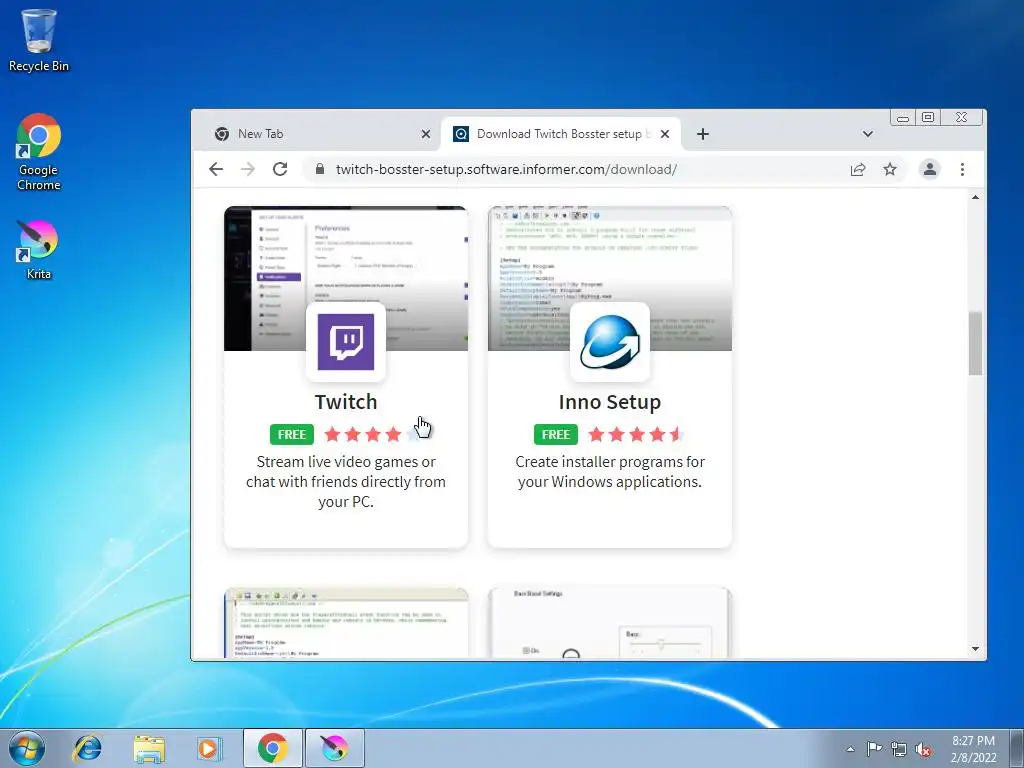Click the FREE badge under Twitch
The image size is (1024, 768).
coord(291,434)
